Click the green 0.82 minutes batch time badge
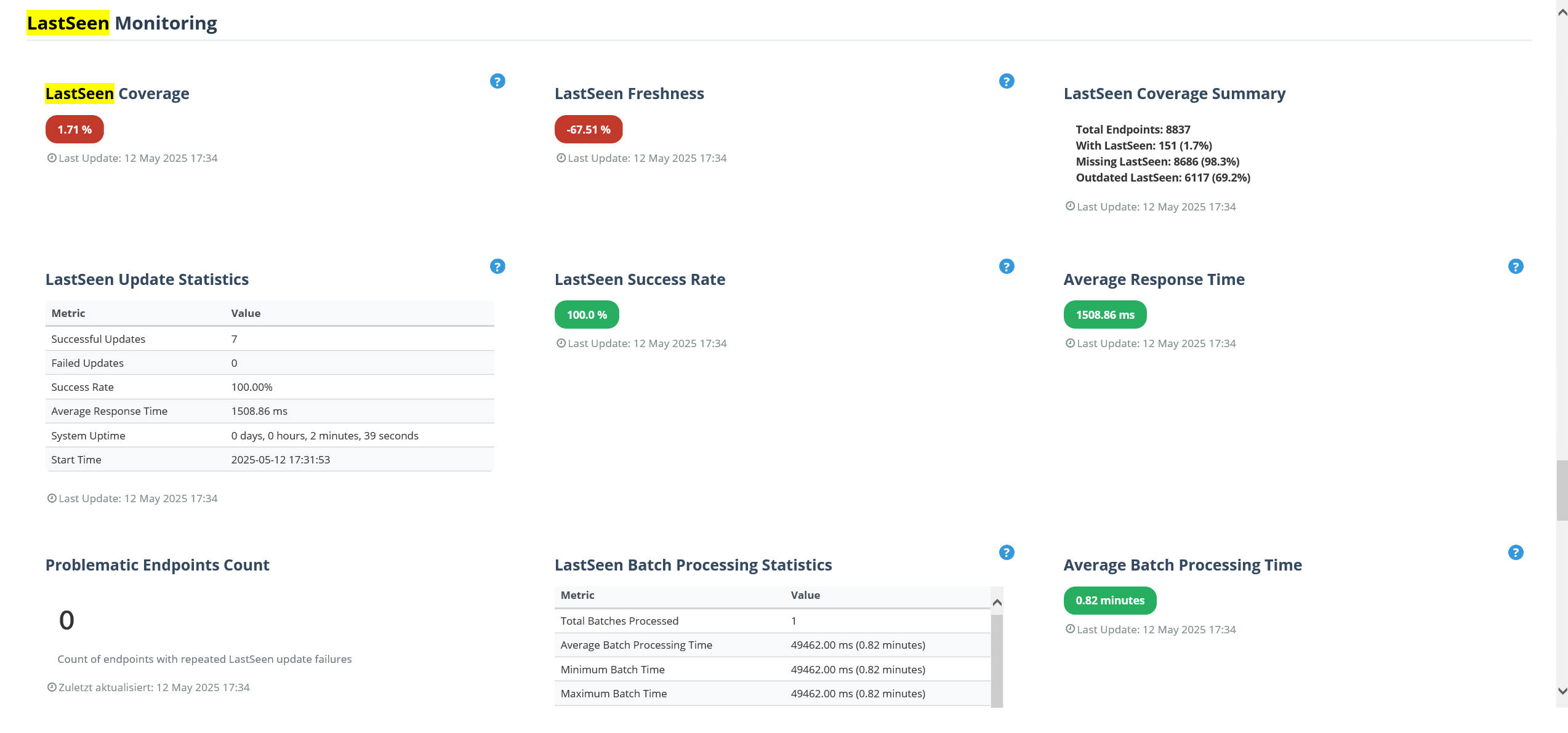This screenshot has width=1568, height=733. tap(1109, 600)
